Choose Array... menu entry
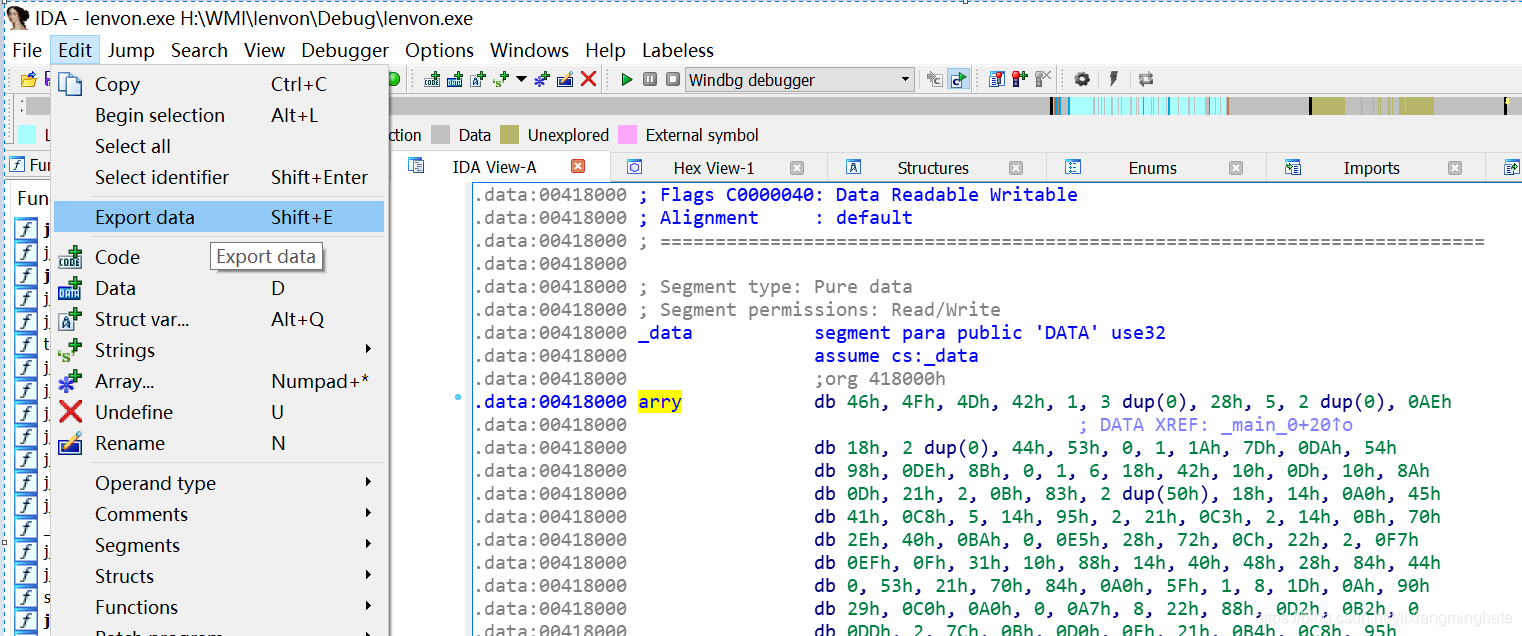 (219, 381)
